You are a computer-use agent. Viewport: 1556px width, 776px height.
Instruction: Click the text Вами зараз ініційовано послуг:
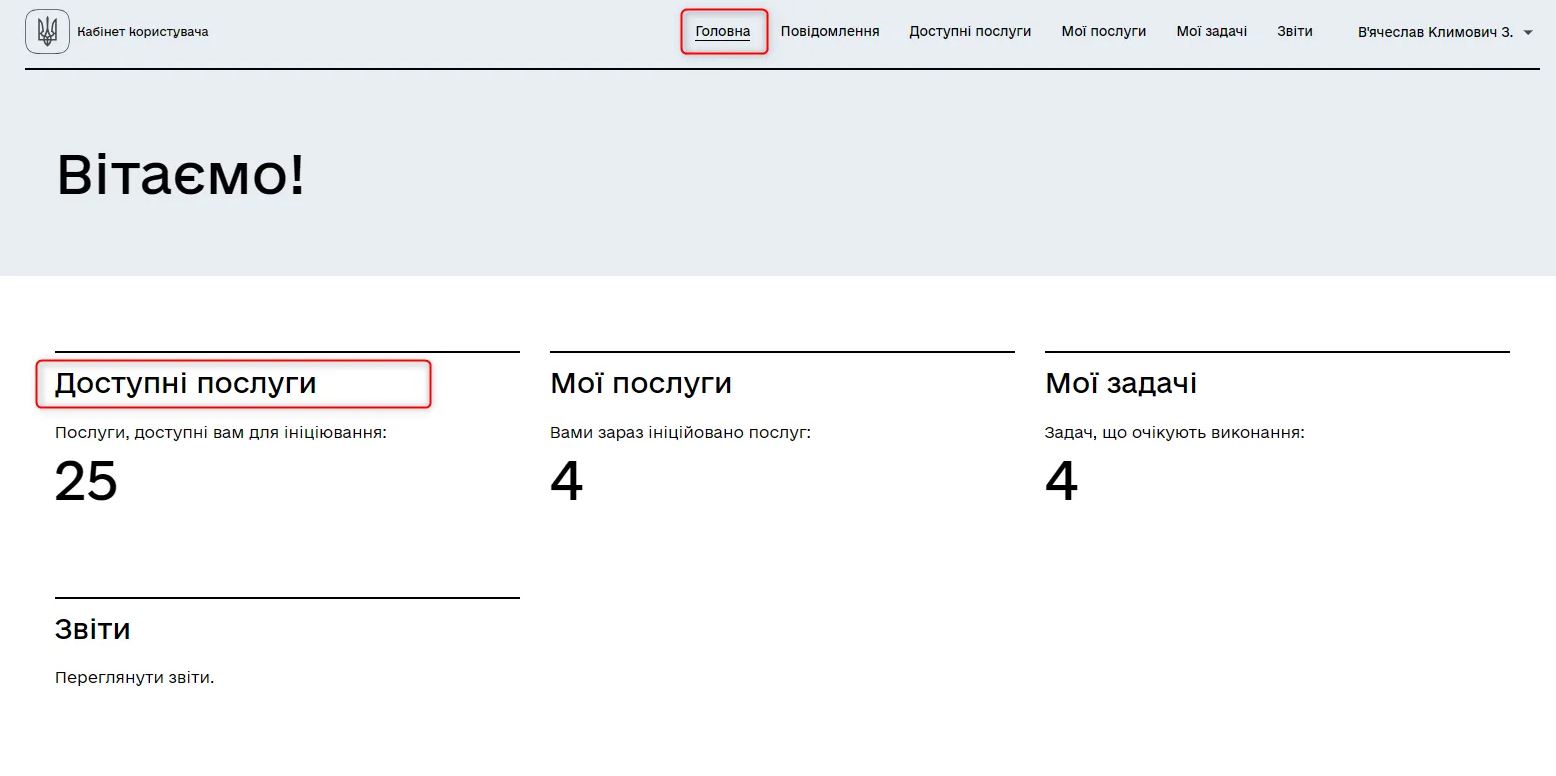(x=681, y=433)
